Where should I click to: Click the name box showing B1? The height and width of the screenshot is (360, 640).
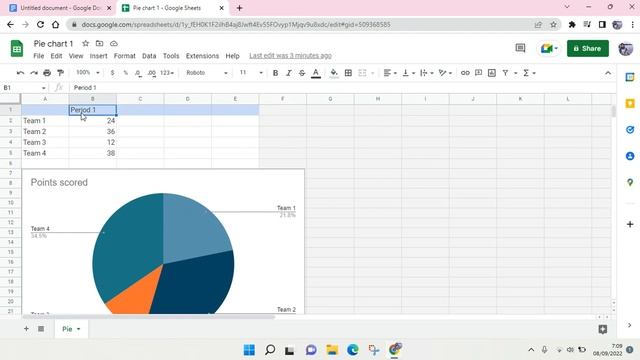click(24, 88)
